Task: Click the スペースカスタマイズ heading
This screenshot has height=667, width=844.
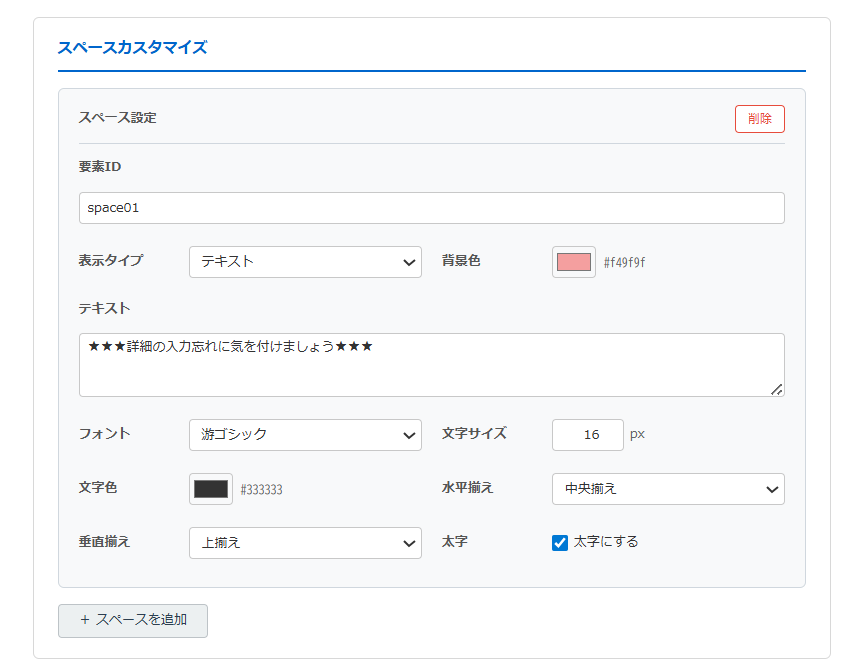Action: tap(132, 47)
